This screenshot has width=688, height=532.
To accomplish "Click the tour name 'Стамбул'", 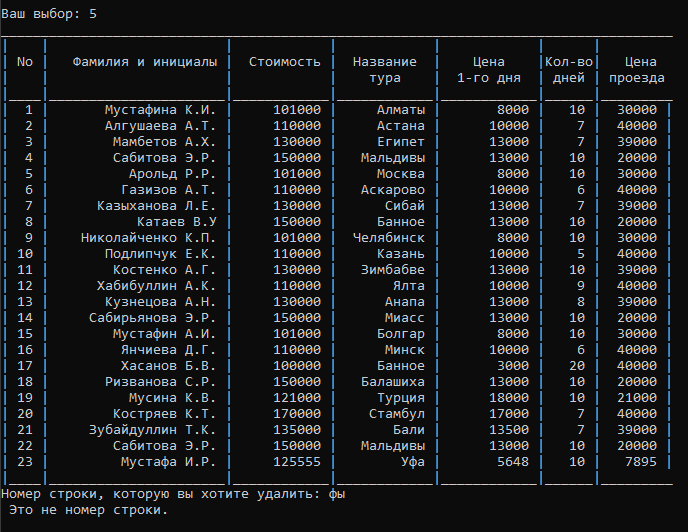I will coord(397,414).
